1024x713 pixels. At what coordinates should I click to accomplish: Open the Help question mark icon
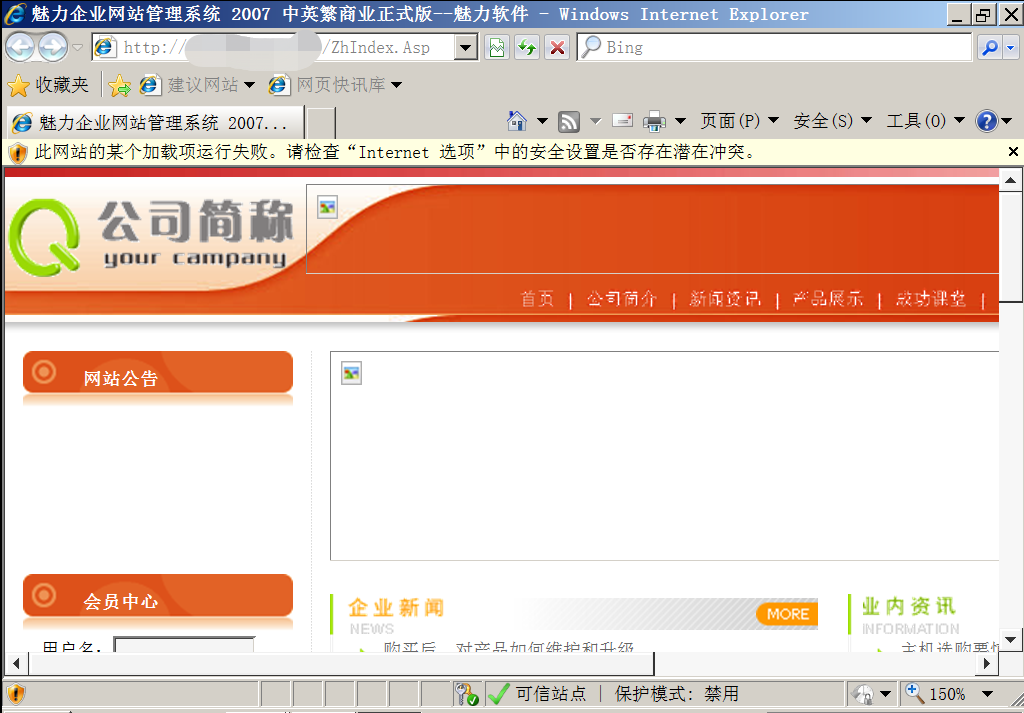(x=986, y=121)
